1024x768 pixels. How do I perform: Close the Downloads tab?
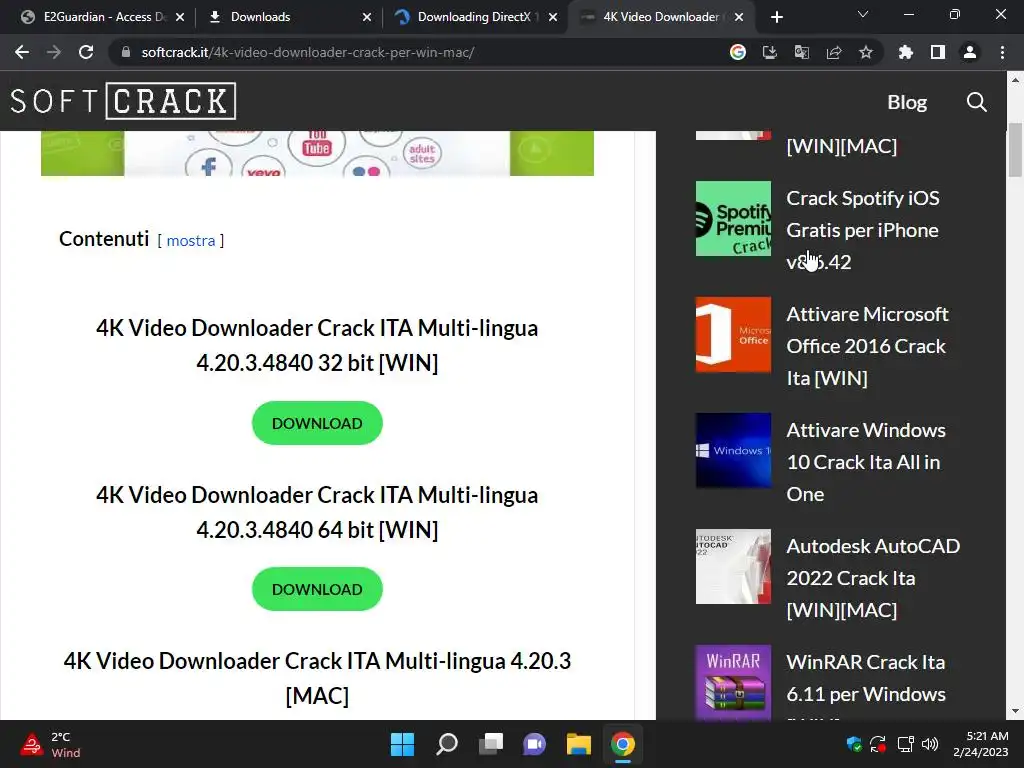coord(367,17)
